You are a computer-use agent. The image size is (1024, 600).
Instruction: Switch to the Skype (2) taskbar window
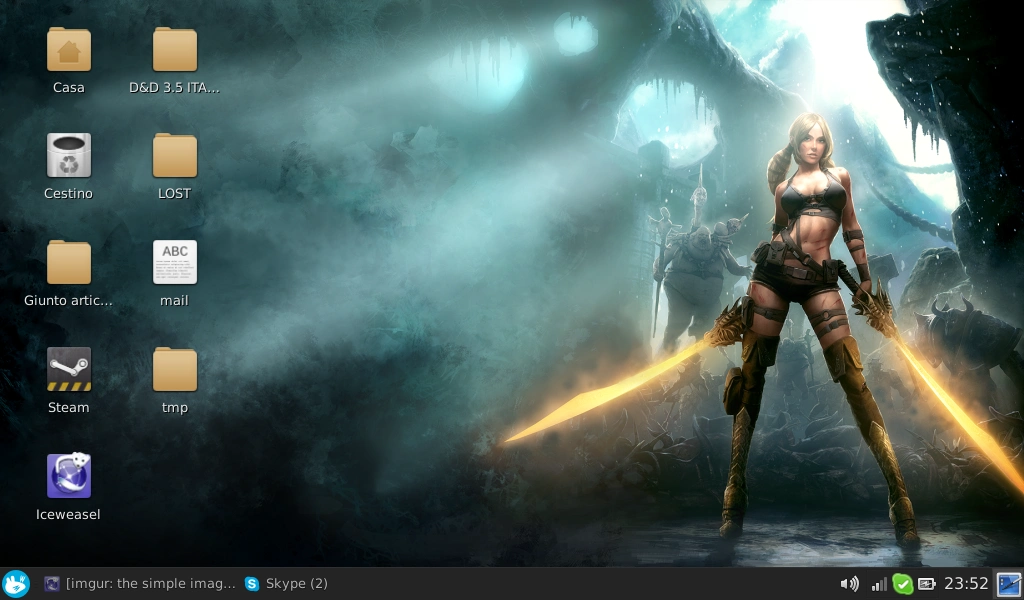286,584
